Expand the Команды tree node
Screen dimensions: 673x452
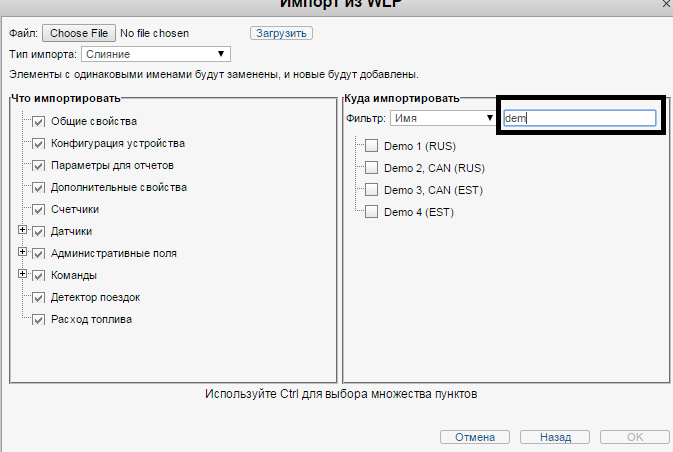(22, 275)
